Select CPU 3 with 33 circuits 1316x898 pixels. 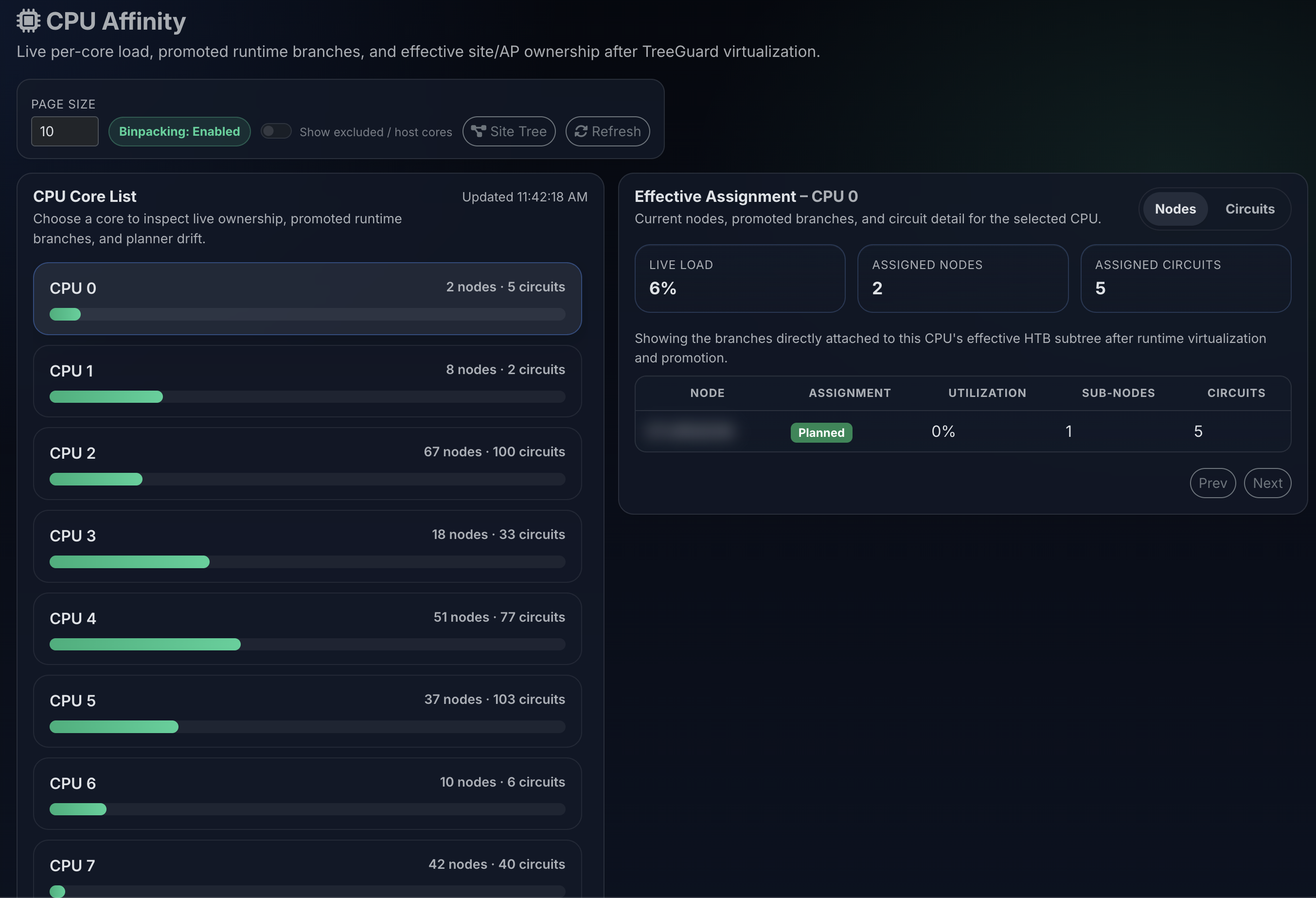click(x=307, y=546)
